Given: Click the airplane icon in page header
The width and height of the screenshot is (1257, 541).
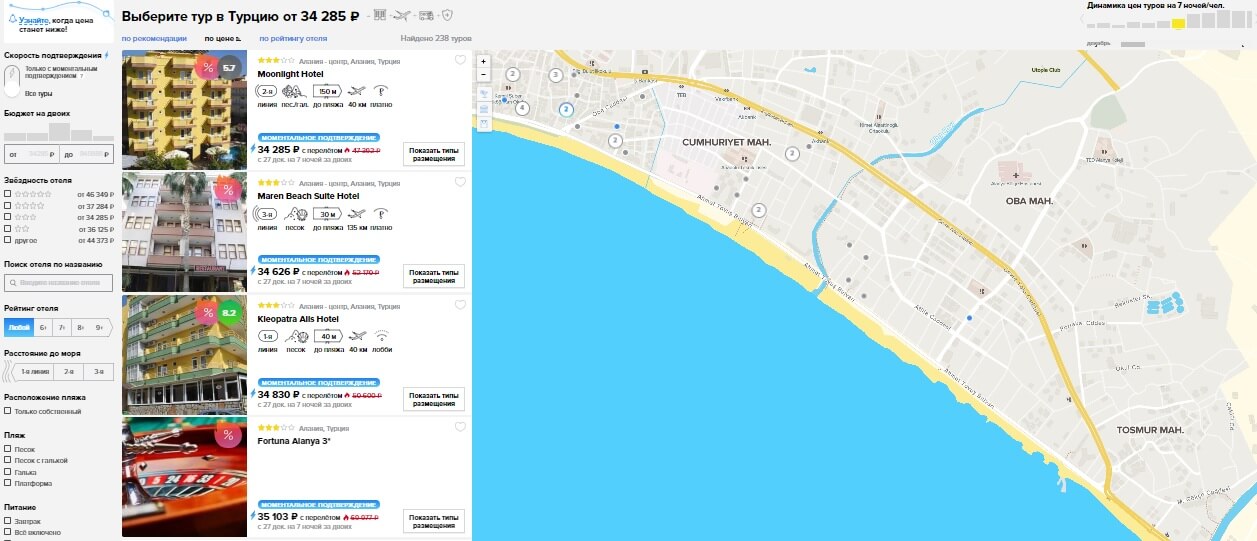Looking at the screenshot, I should pyautogui.click(x=402, y=15).
